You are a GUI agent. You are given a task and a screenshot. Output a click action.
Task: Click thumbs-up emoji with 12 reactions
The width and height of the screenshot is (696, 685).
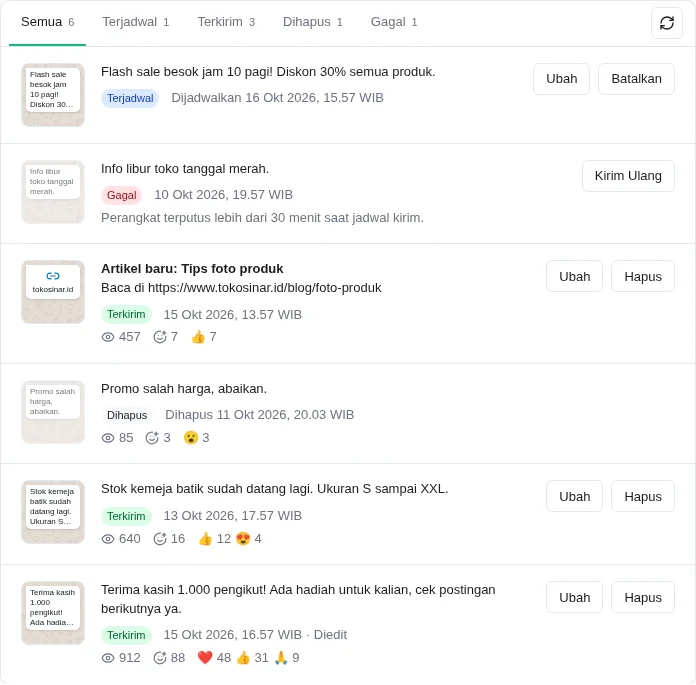point(205,539)
